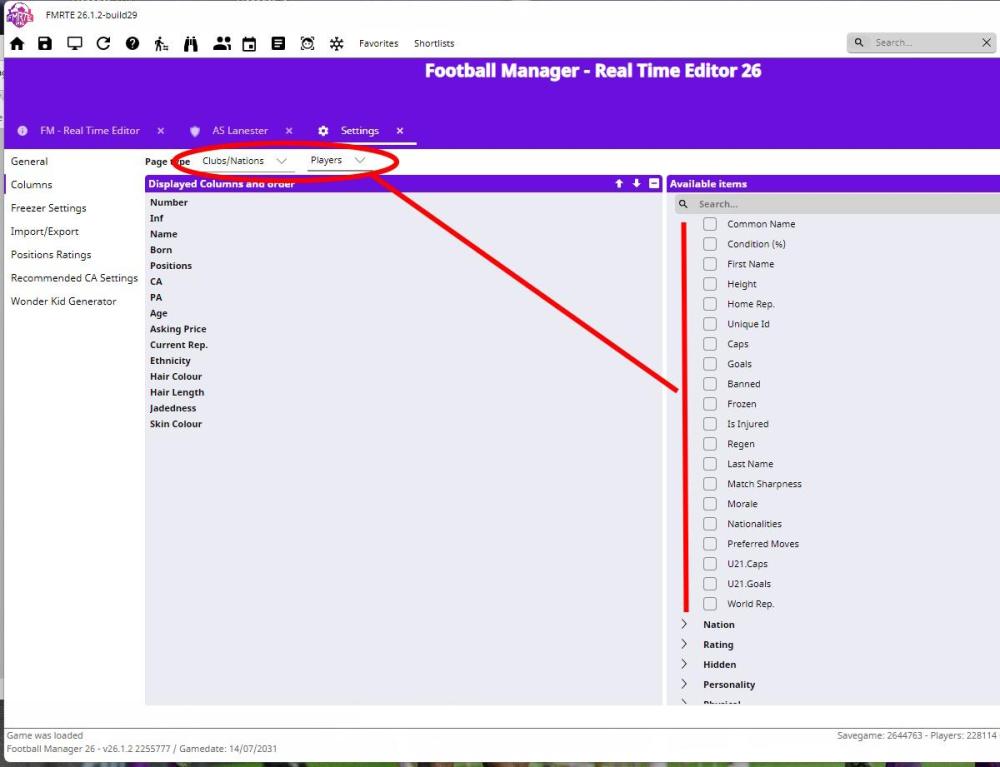The image size is (1000, 767).
Task: Expand the Personality group
Action: point(728,685)
